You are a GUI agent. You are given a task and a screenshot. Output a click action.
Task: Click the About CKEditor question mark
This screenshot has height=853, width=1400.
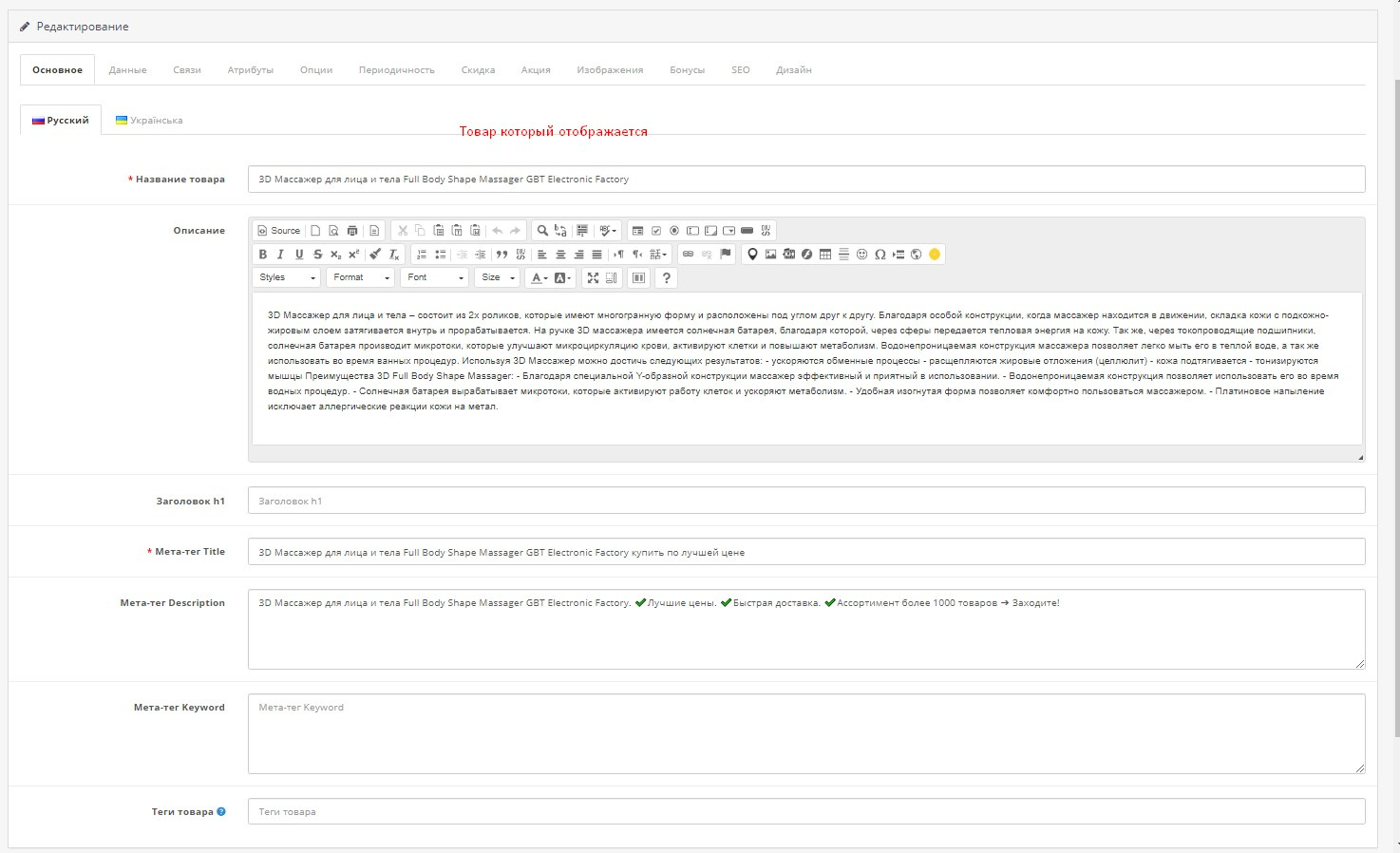(666, 277)
